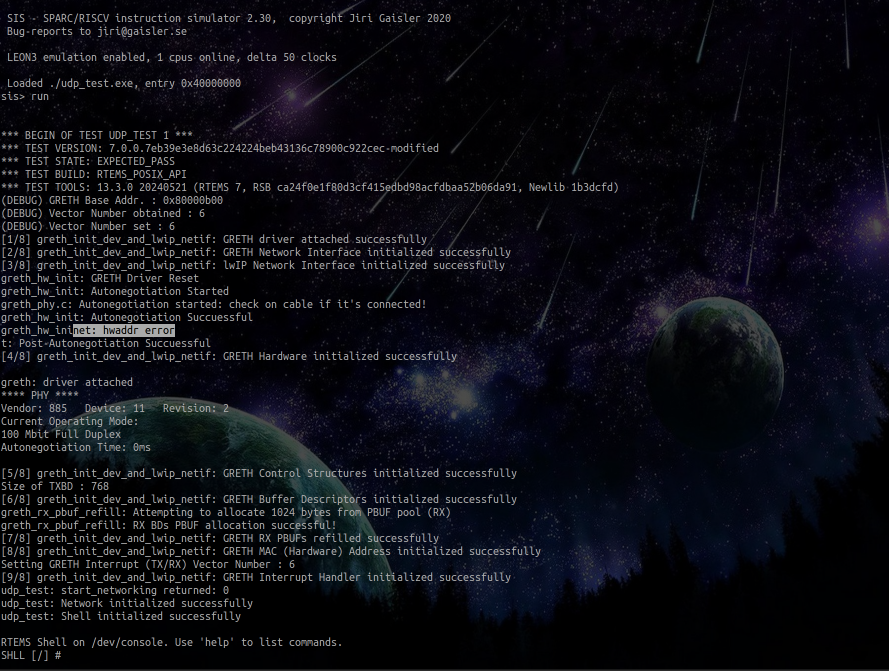Click 't: Post-Autonegotiation Succuessful' line
This screenshot has width=889, height=671.
pos(106,344)
